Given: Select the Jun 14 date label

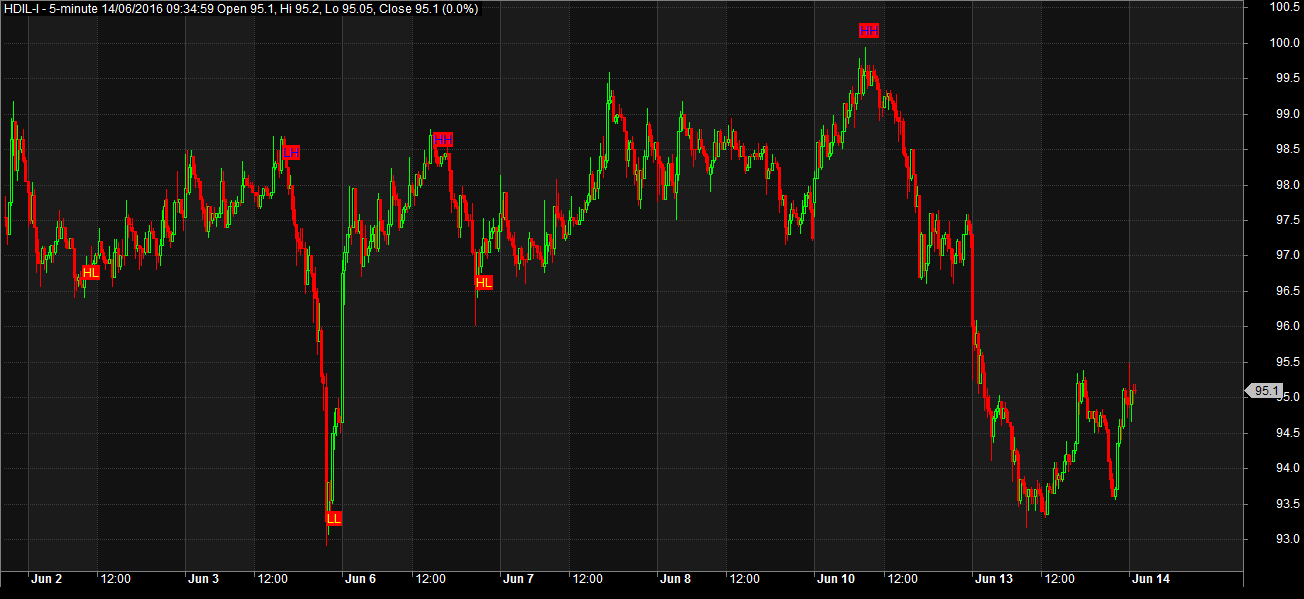Looking at the screenshot, I should pos(1150,579).
